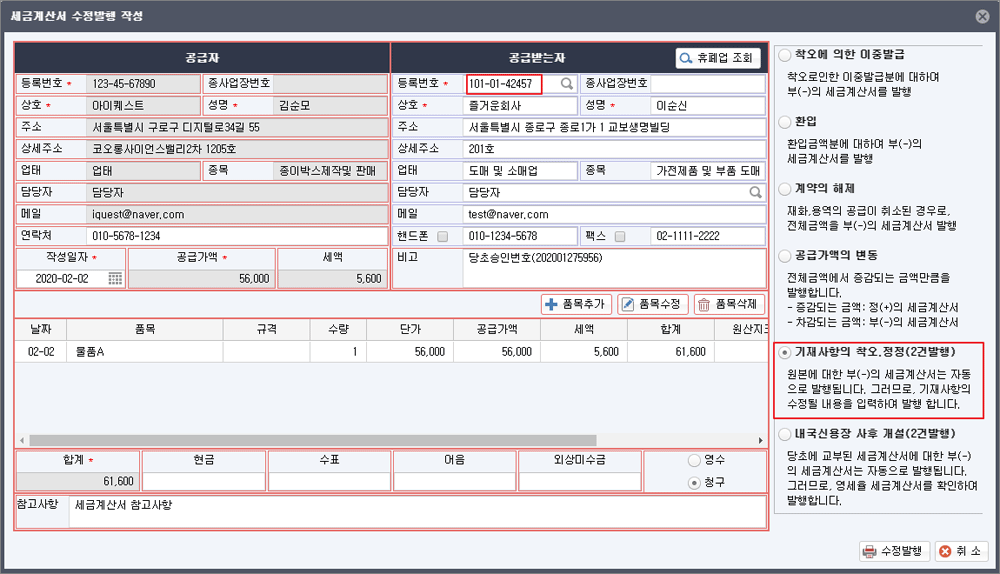Close the 세금계산서 수정발행 dialog
This screenshot has height=574, width=1000.
[x=983, y=17]
